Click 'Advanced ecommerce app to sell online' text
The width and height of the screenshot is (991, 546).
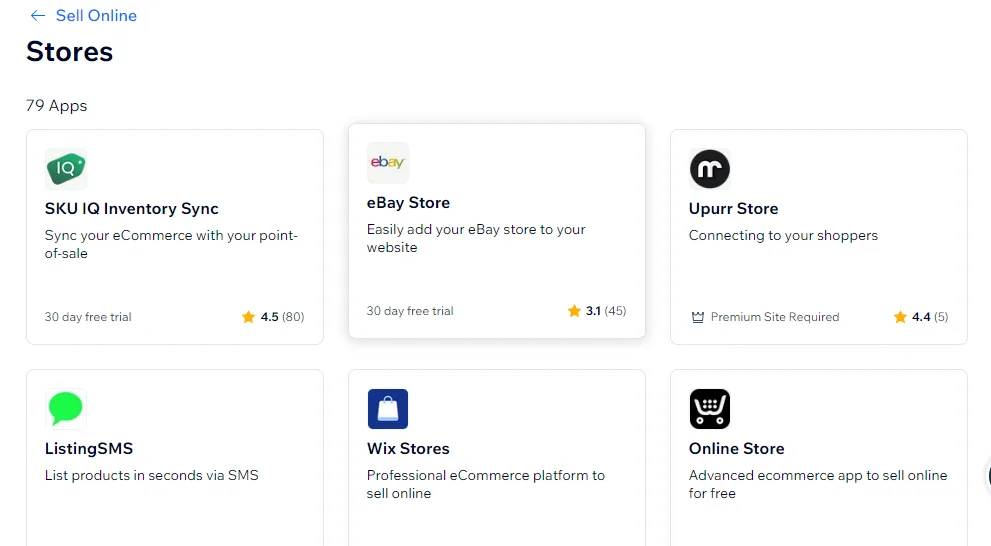[818, 484]
